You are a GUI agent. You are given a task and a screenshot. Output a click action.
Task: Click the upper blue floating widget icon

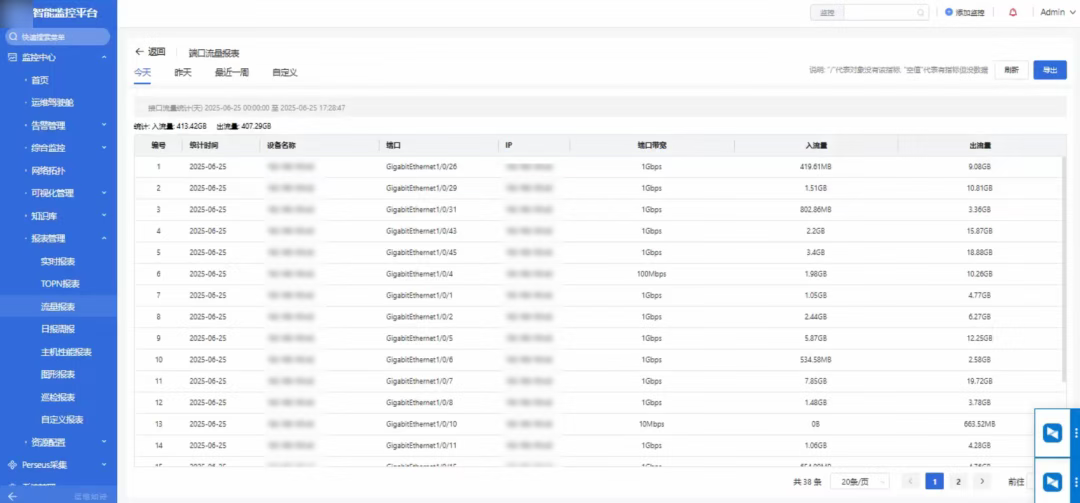coord(1051,433)
